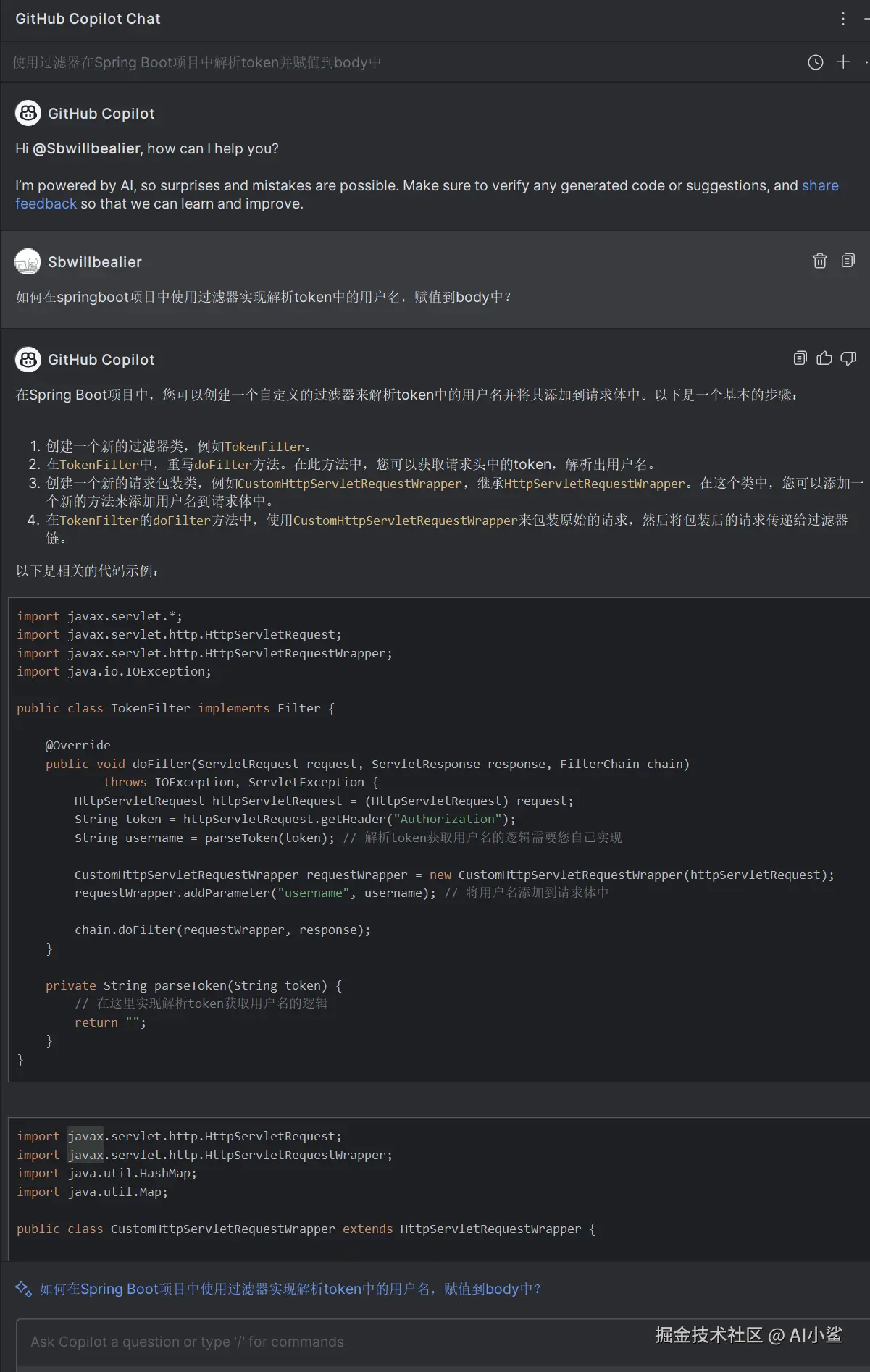Viewport: 870px width, 1372px height.
Task: Click step 1 text mentioning TokenFilter
Action: point(179,446)
